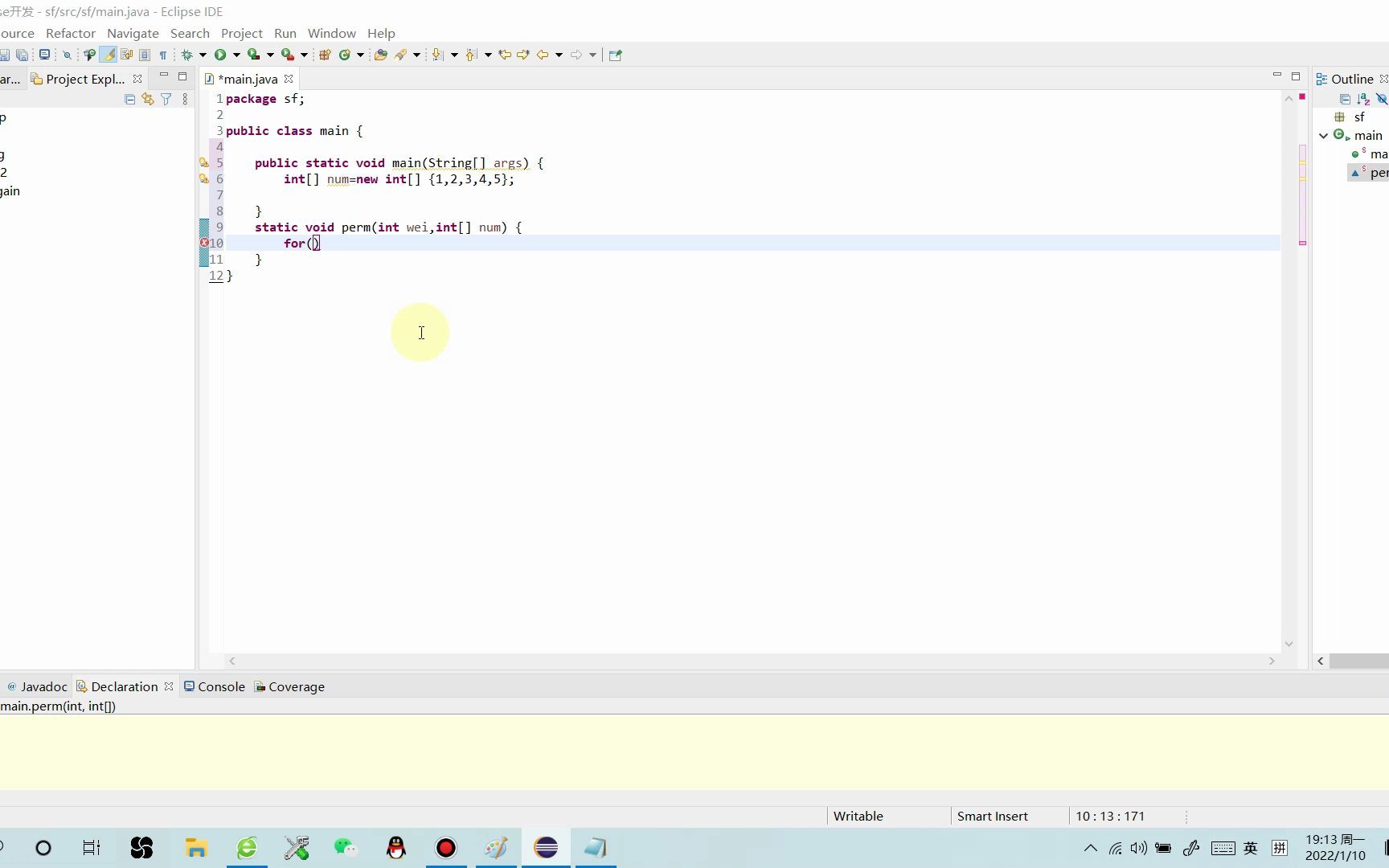This screenshot has height=868, width=1389.
Task: Click the Outline horizontal scrollbar thumb
Action: pyautogui.click(x=1359, y=661)
